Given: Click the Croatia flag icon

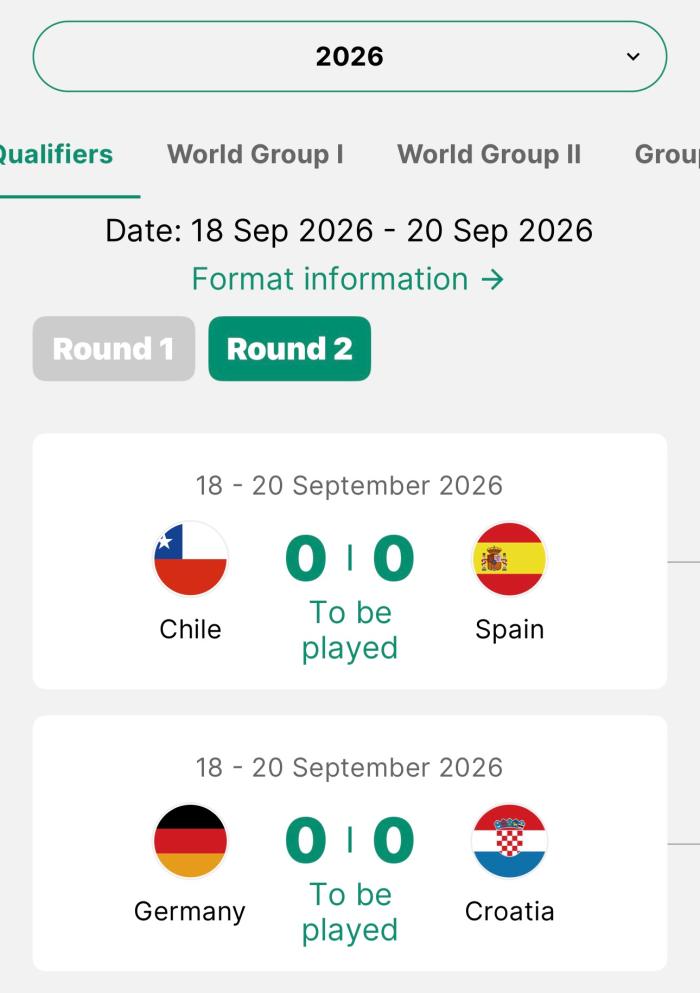Looking at the screenshot, I should [x=509, y=841].
